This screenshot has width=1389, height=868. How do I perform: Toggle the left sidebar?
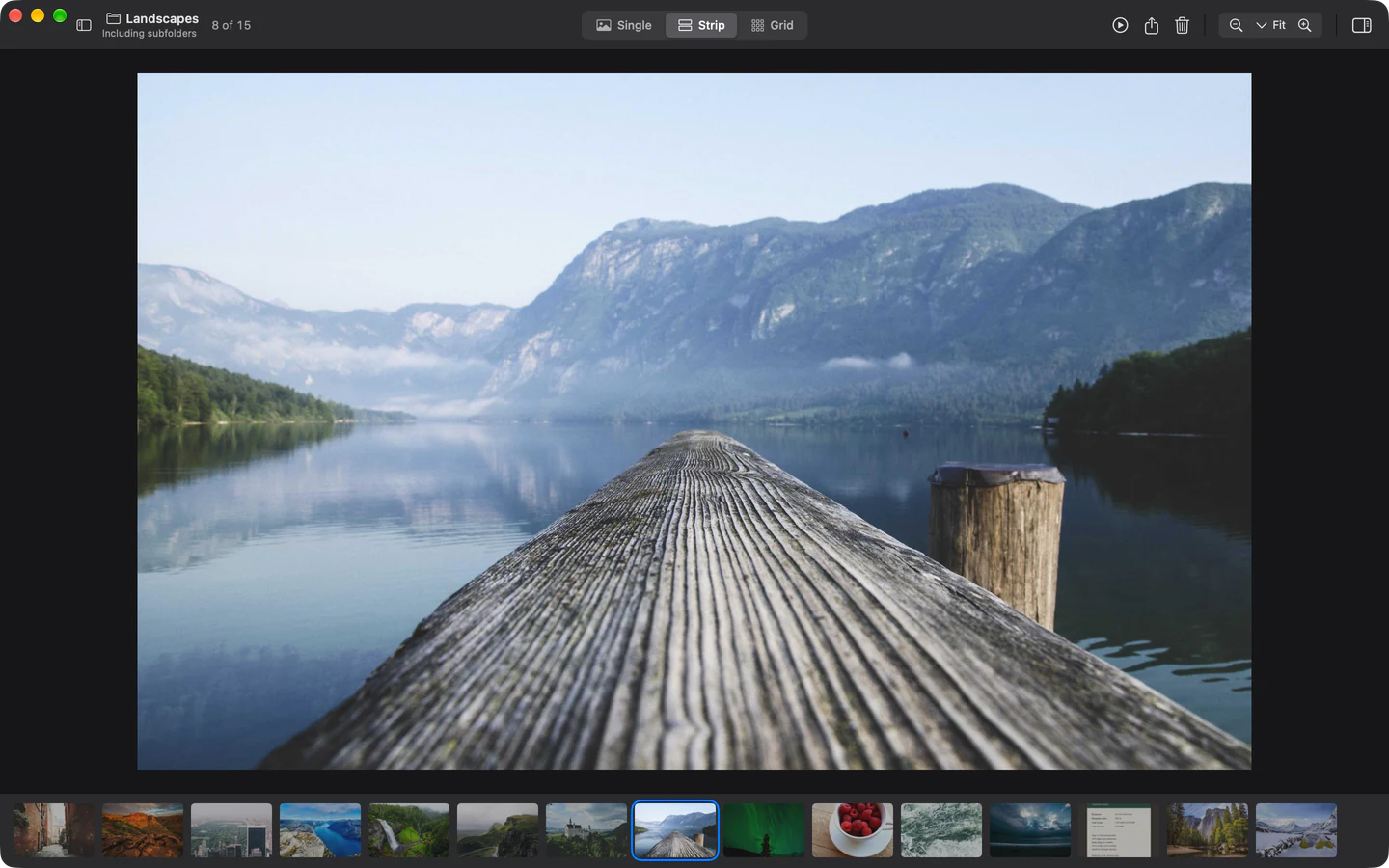[84, 25]
